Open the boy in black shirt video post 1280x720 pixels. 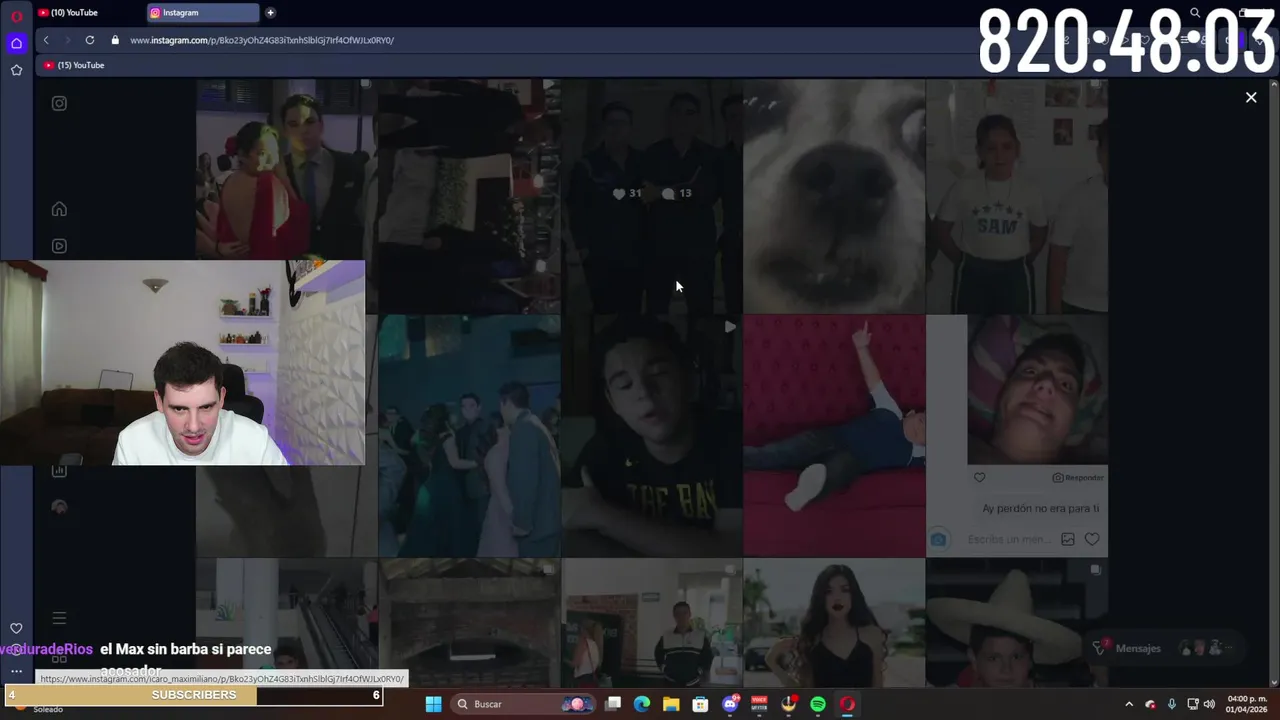[651, 436]
